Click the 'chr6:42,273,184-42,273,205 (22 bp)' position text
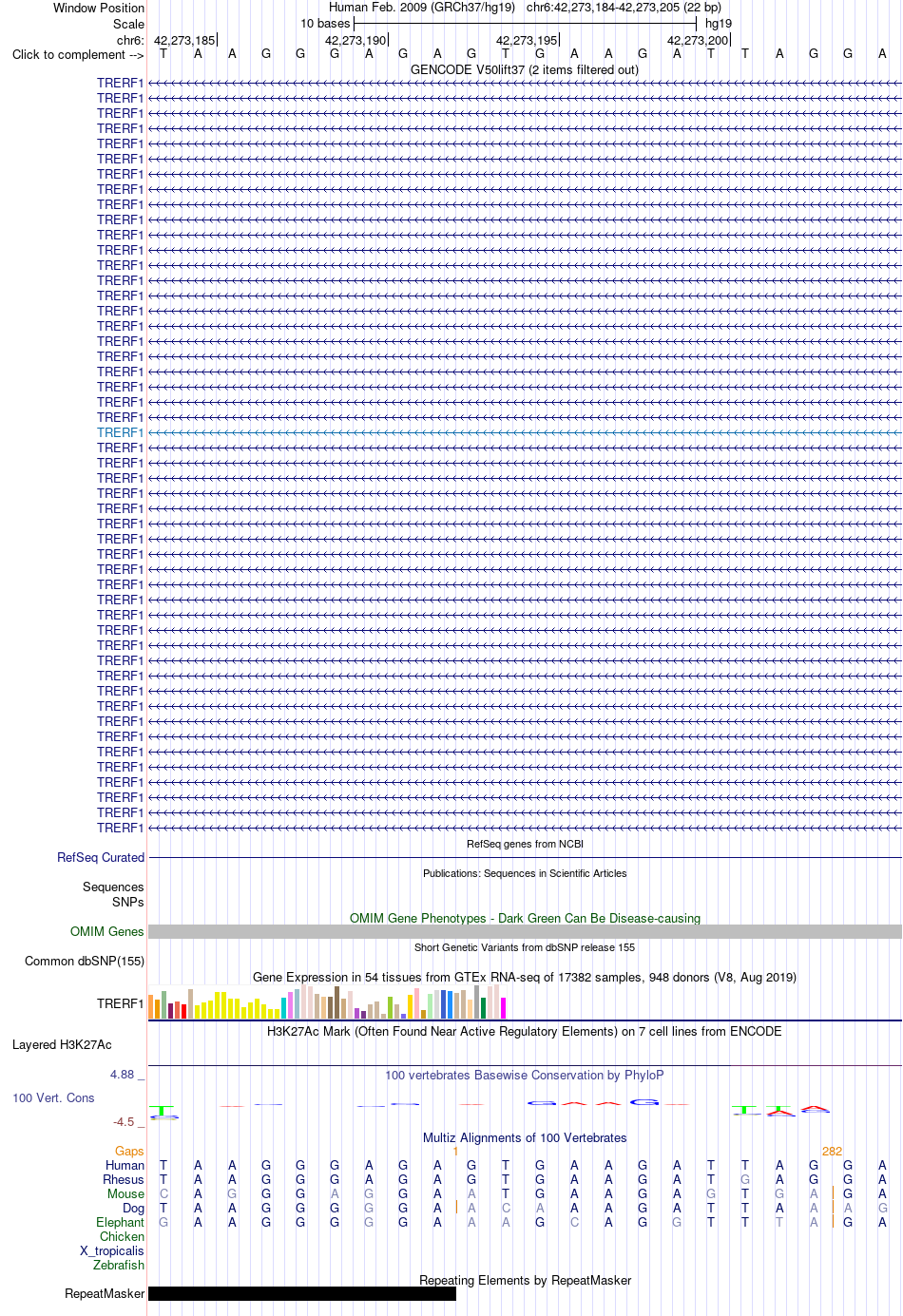 pos(624,7)
